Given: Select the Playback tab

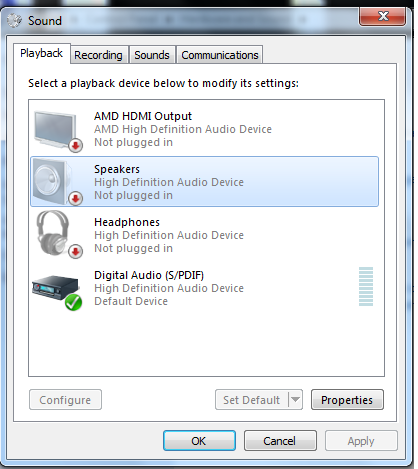Looking at the screenshot, I should [x=42, y=53].
